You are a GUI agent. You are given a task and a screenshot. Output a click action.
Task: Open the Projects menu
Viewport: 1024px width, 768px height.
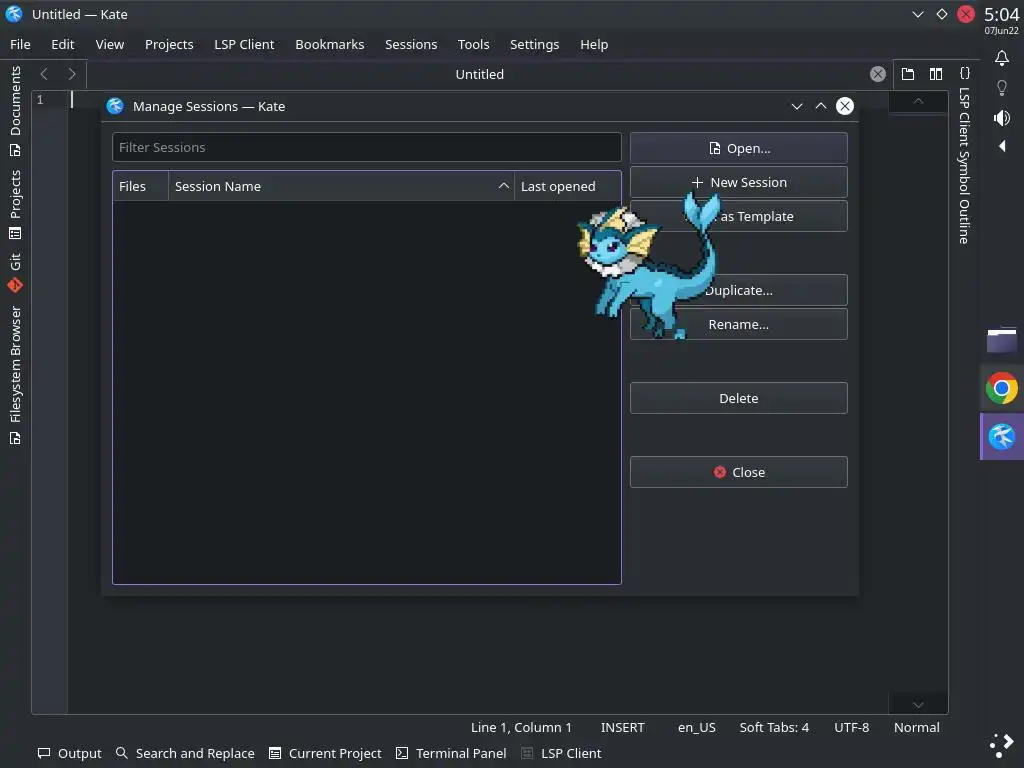click(x=169, y=44)
